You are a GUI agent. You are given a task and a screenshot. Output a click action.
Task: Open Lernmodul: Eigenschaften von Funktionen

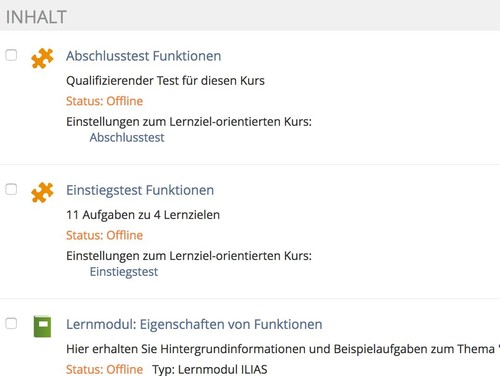pyautogui.click(x=194, y=324)
